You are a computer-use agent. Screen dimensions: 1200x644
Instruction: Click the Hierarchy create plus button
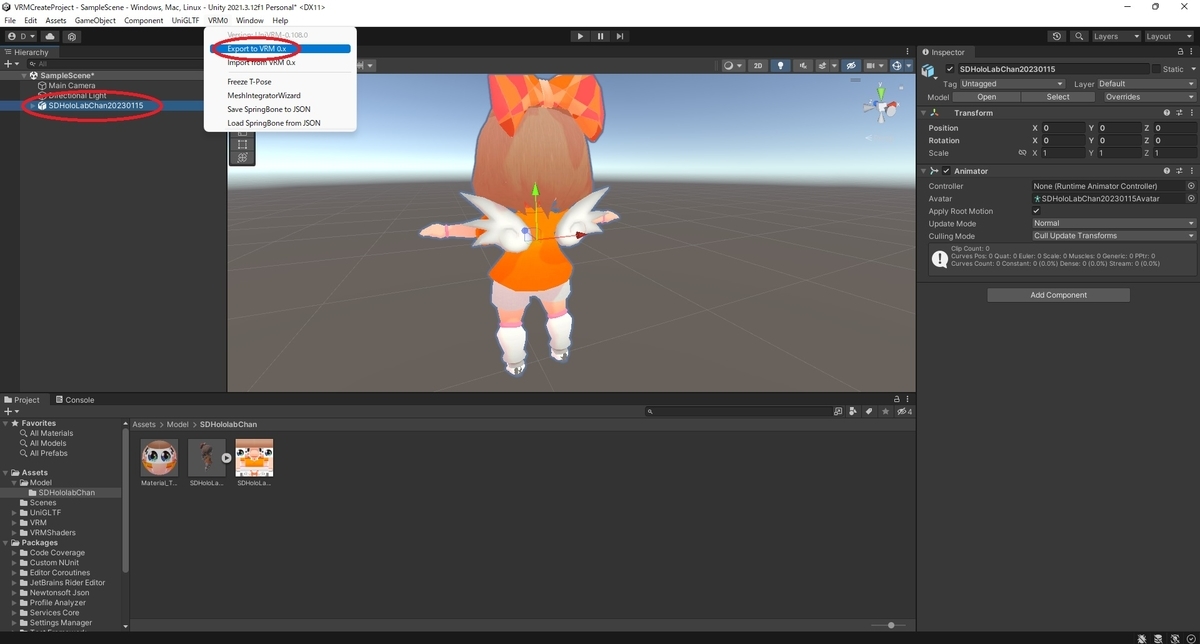point(8,64)
